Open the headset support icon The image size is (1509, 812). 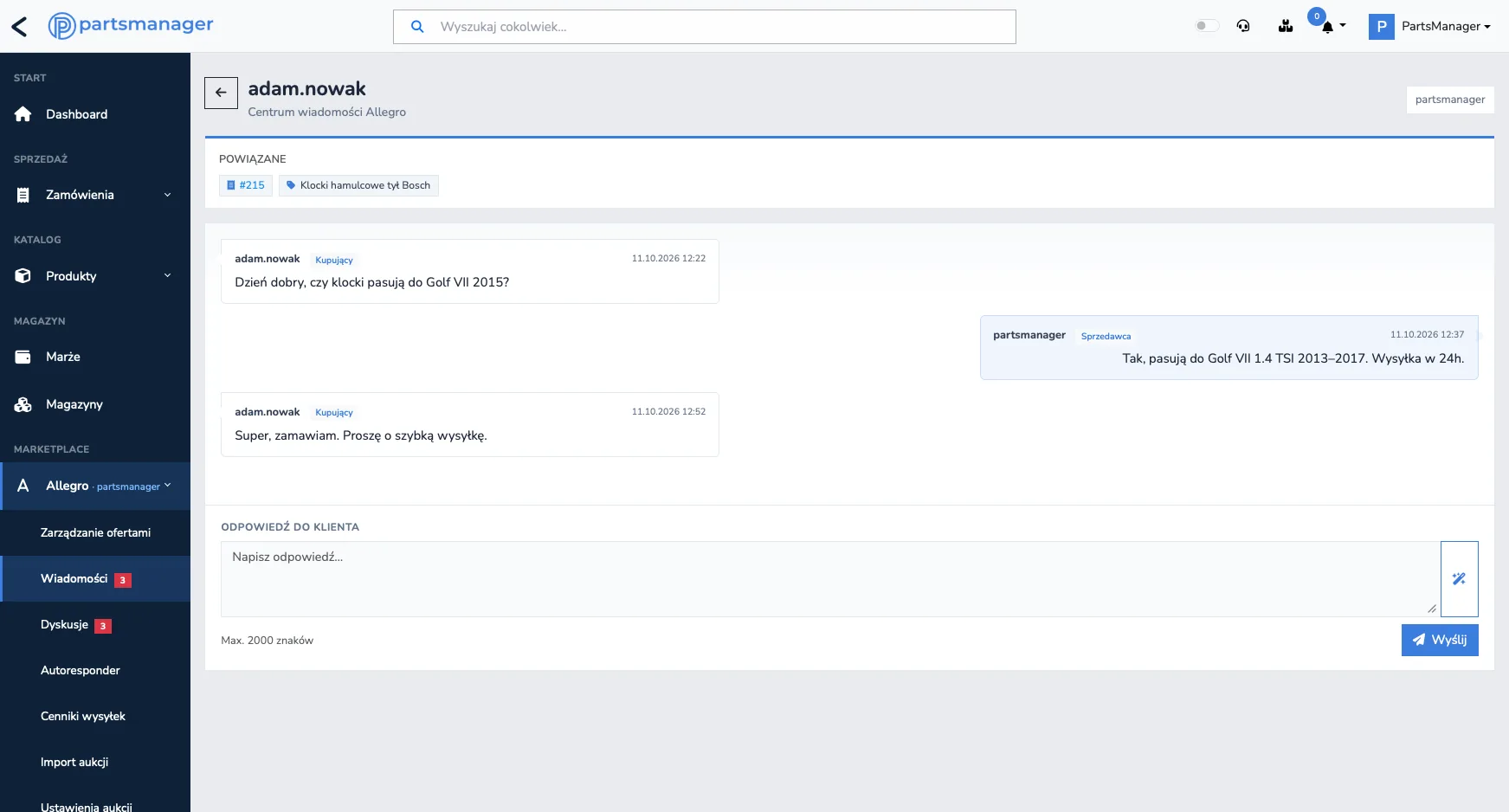tap(1243, 26)
